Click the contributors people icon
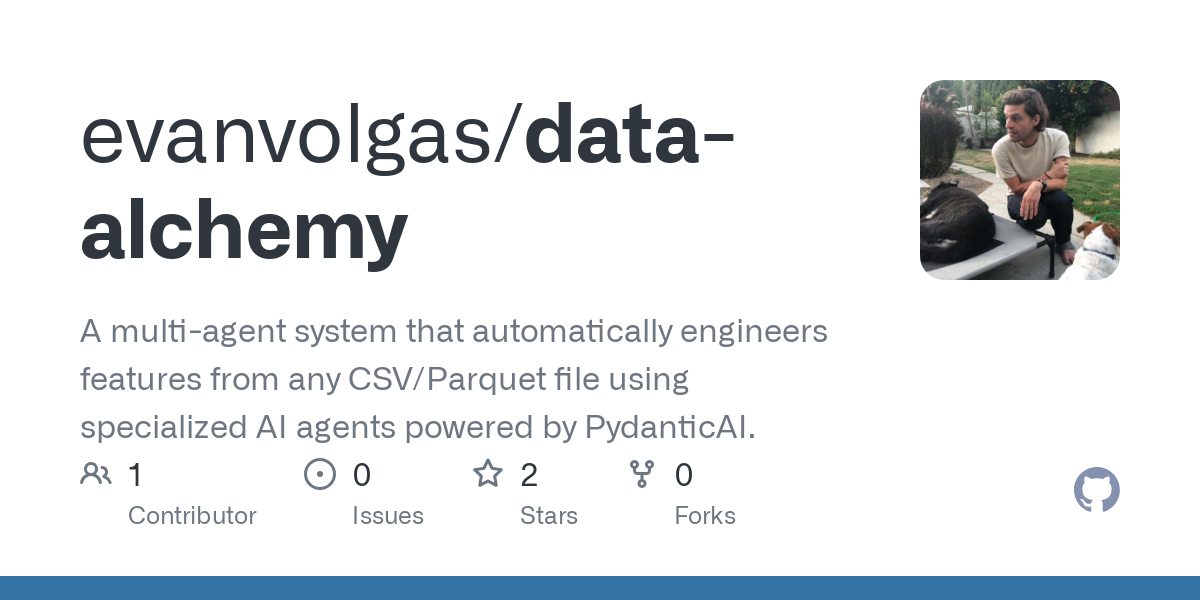The image size is (1200, 600). point(96,474)
